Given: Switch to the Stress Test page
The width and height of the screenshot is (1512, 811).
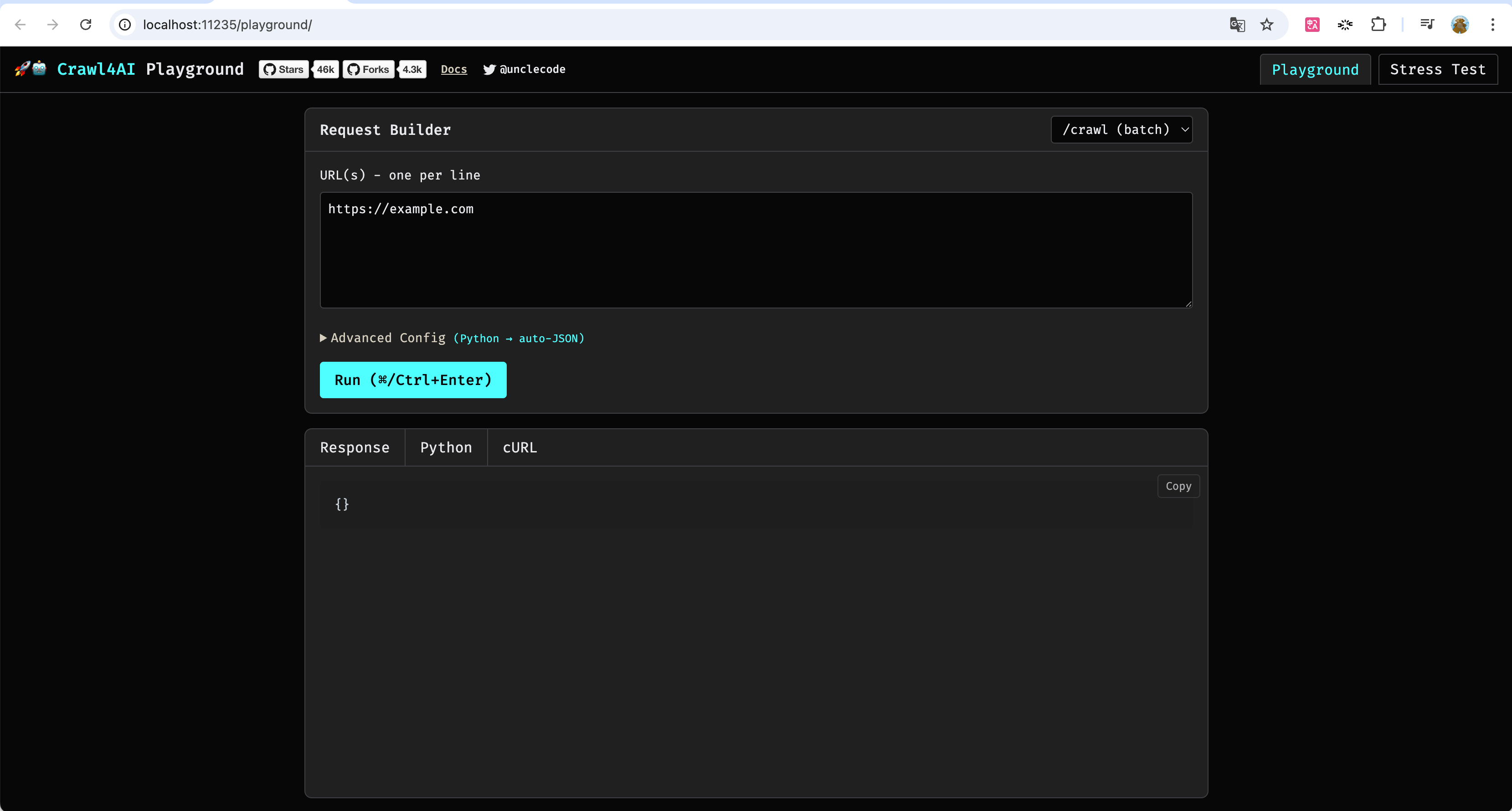Looking at the screenshot, I should click(x=1437, y=69).
